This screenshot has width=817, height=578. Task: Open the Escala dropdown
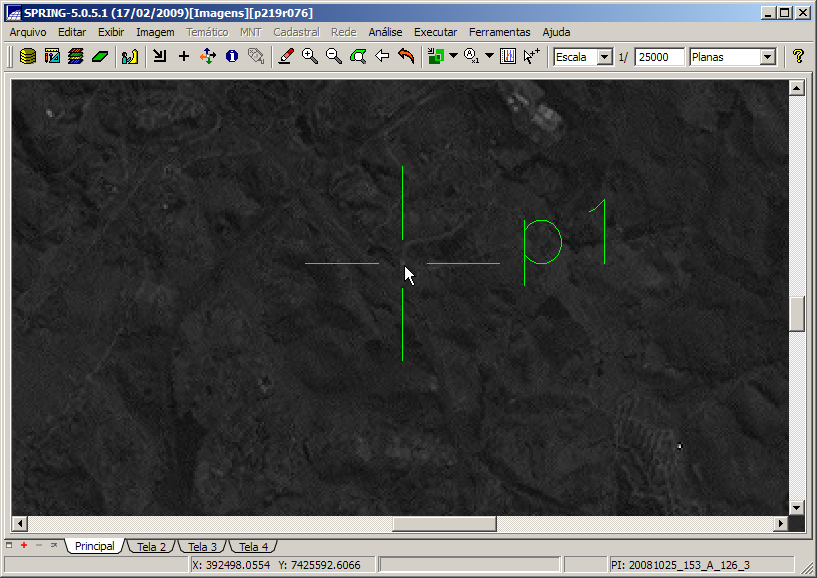pyautogui.click(x=604, y=57)
